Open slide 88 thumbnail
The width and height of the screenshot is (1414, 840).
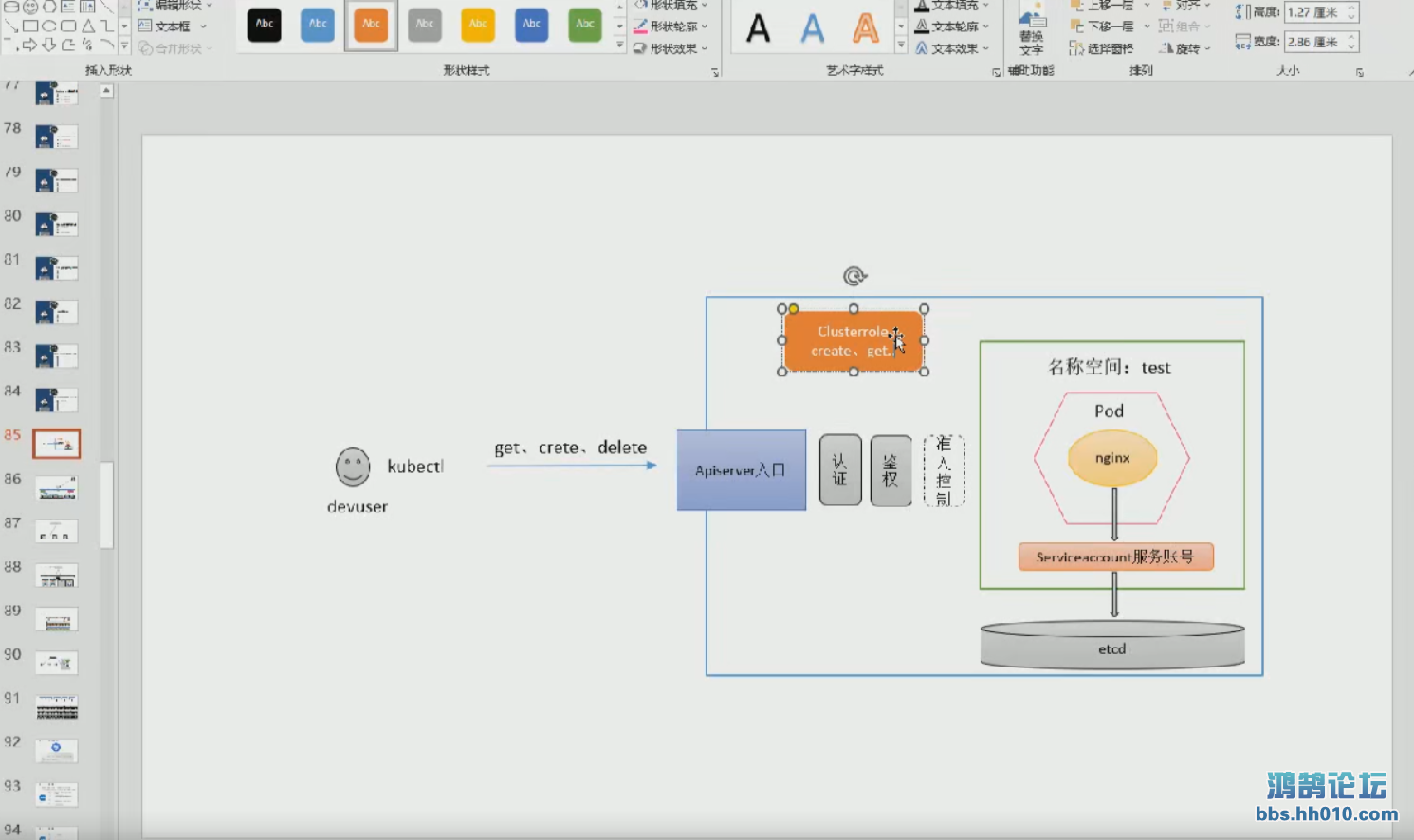coord(57,575)
